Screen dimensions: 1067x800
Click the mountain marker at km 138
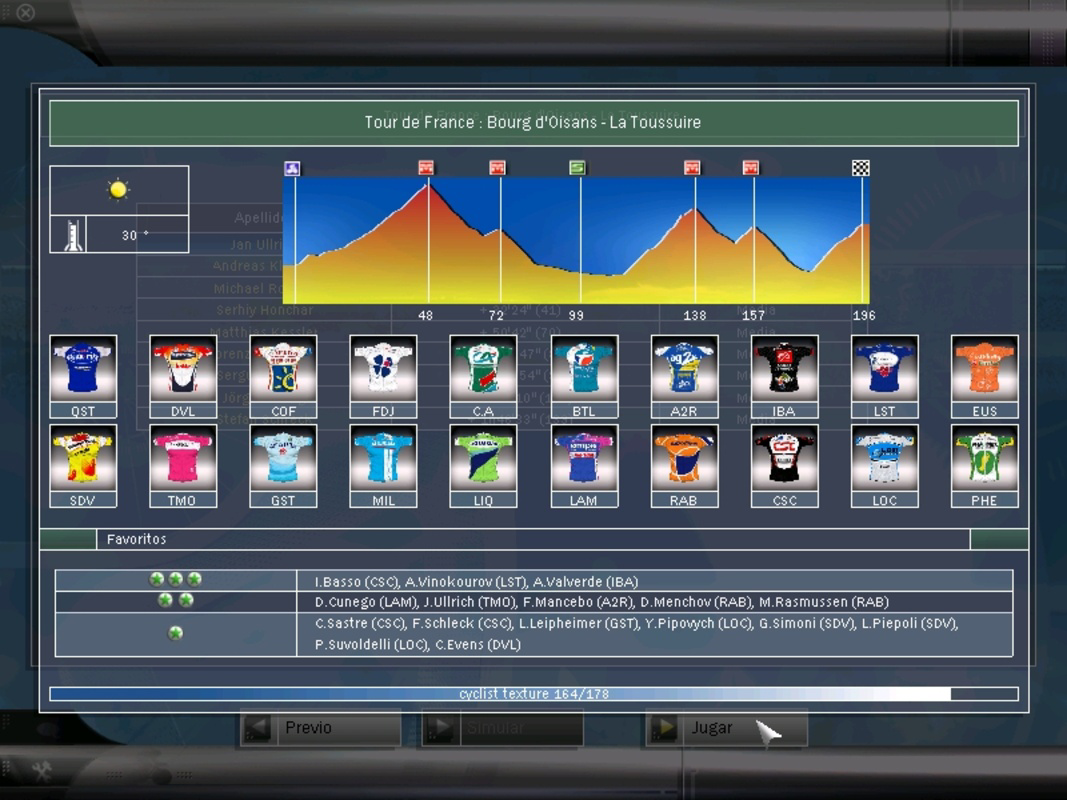692,167
